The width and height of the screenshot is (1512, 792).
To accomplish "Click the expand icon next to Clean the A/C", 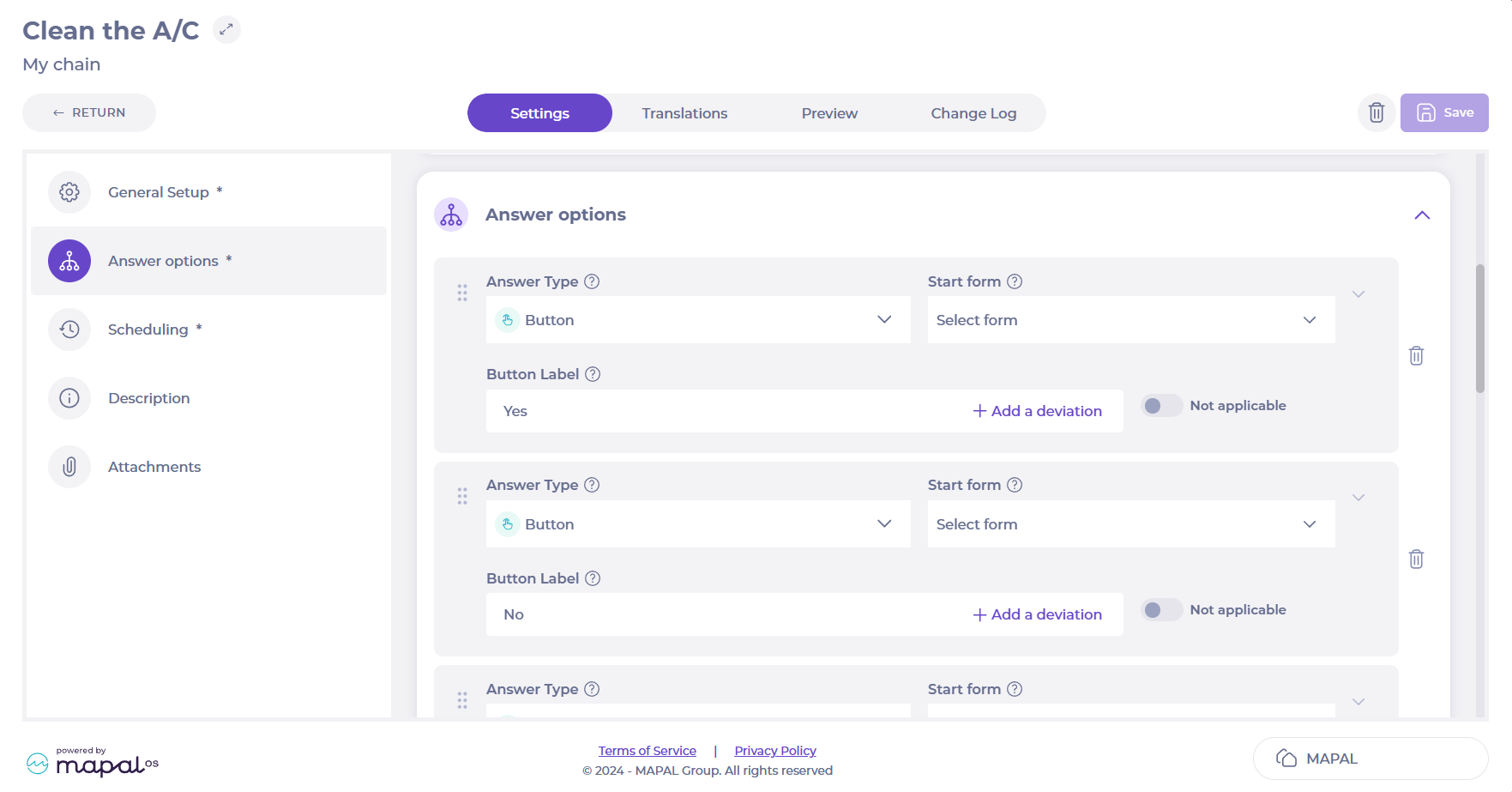I will (x=226, y=30).
